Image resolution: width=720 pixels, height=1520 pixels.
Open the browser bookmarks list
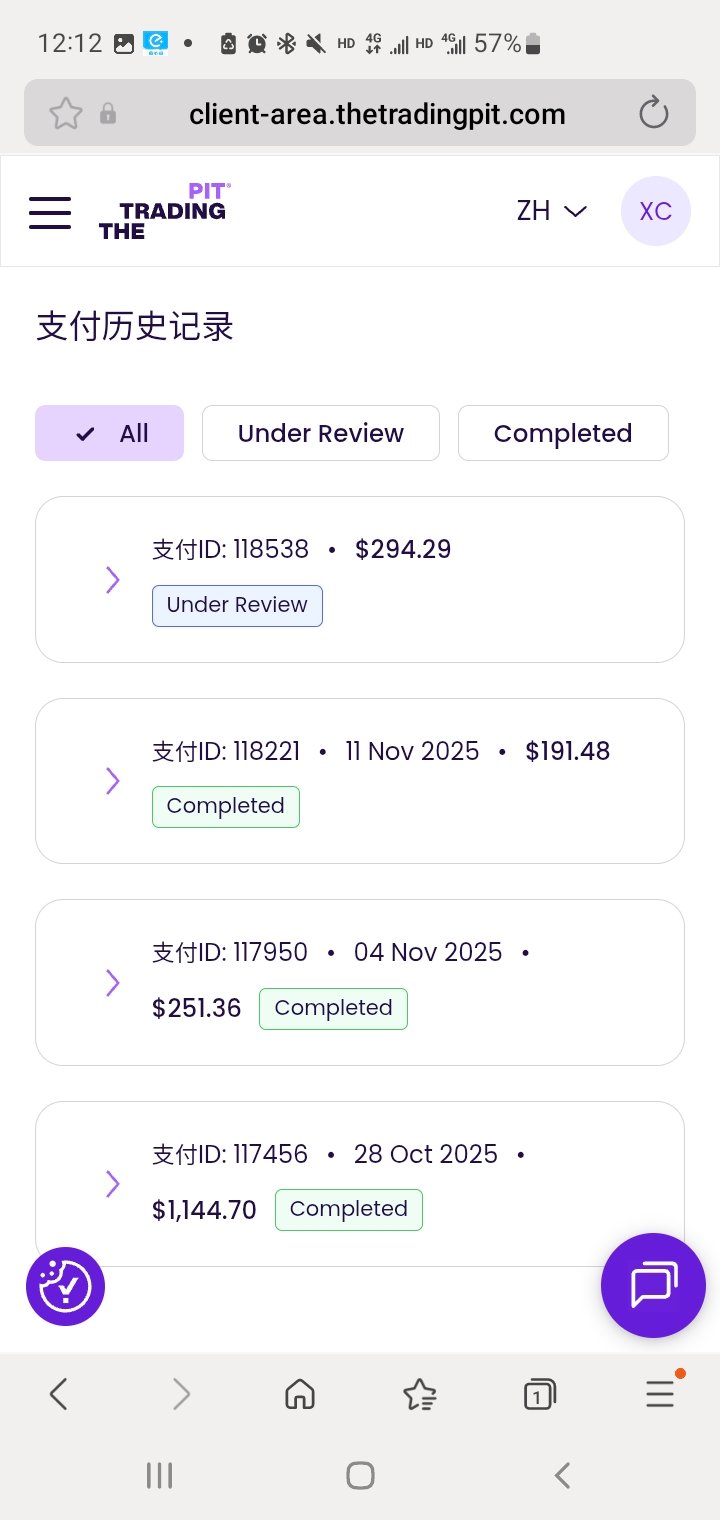(x=419, y=1393)
